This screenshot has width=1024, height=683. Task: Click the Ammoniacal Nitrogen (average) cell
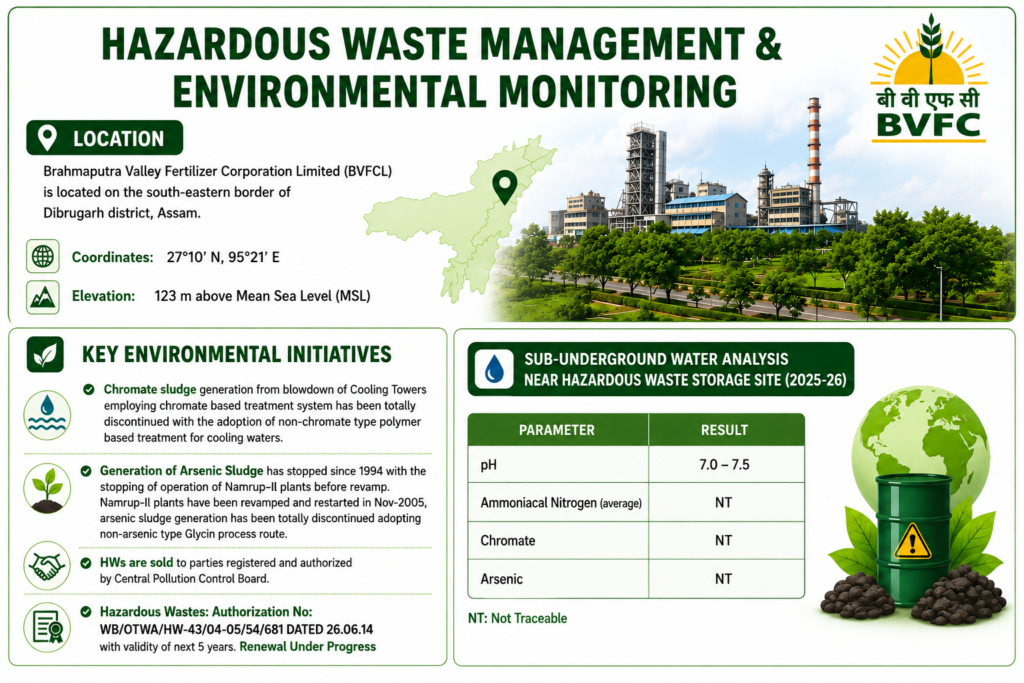coord(558,503)
